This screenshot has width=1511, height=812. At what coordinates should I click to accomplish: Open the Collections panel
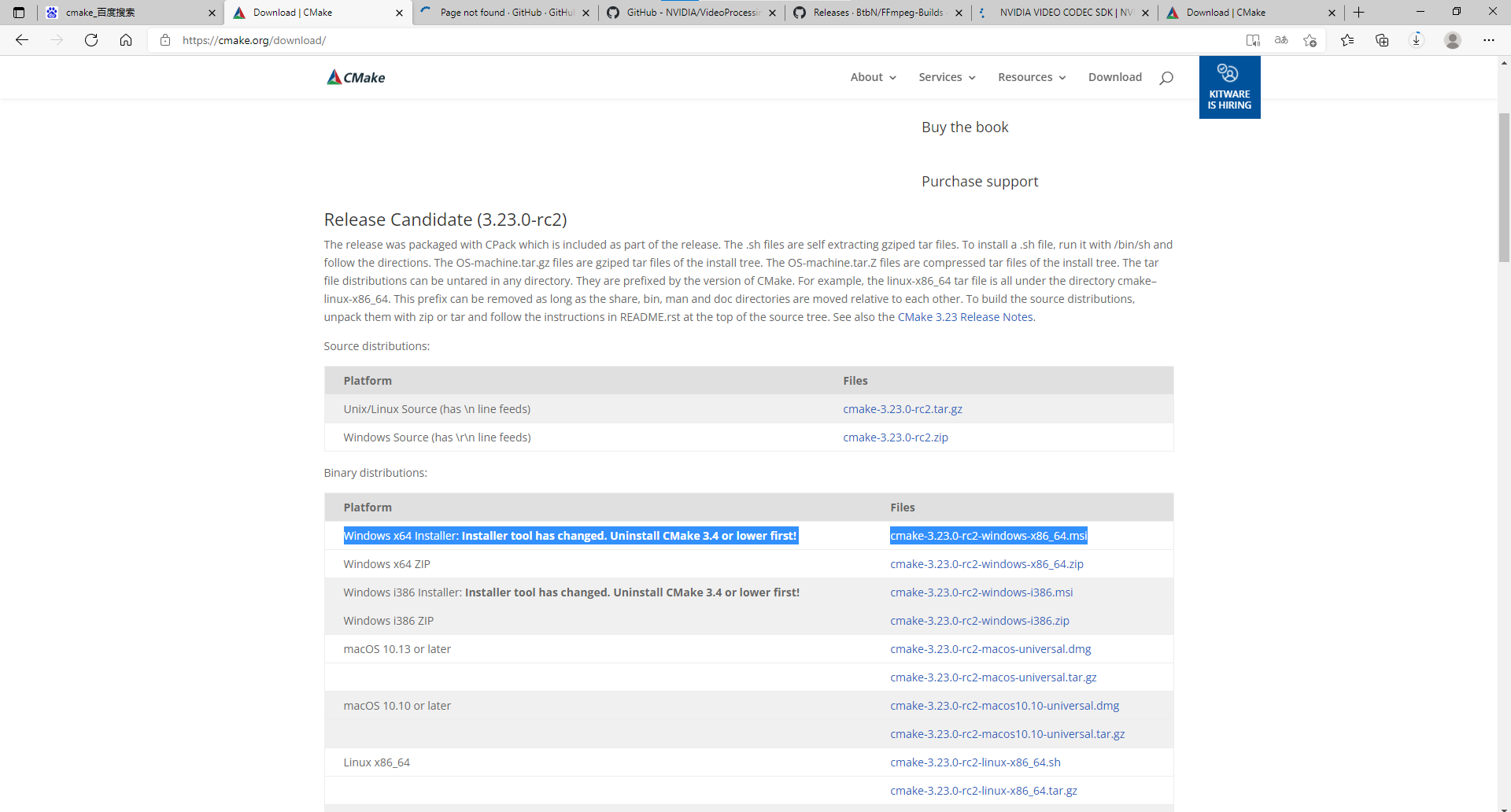click(x=1382, y=40)
